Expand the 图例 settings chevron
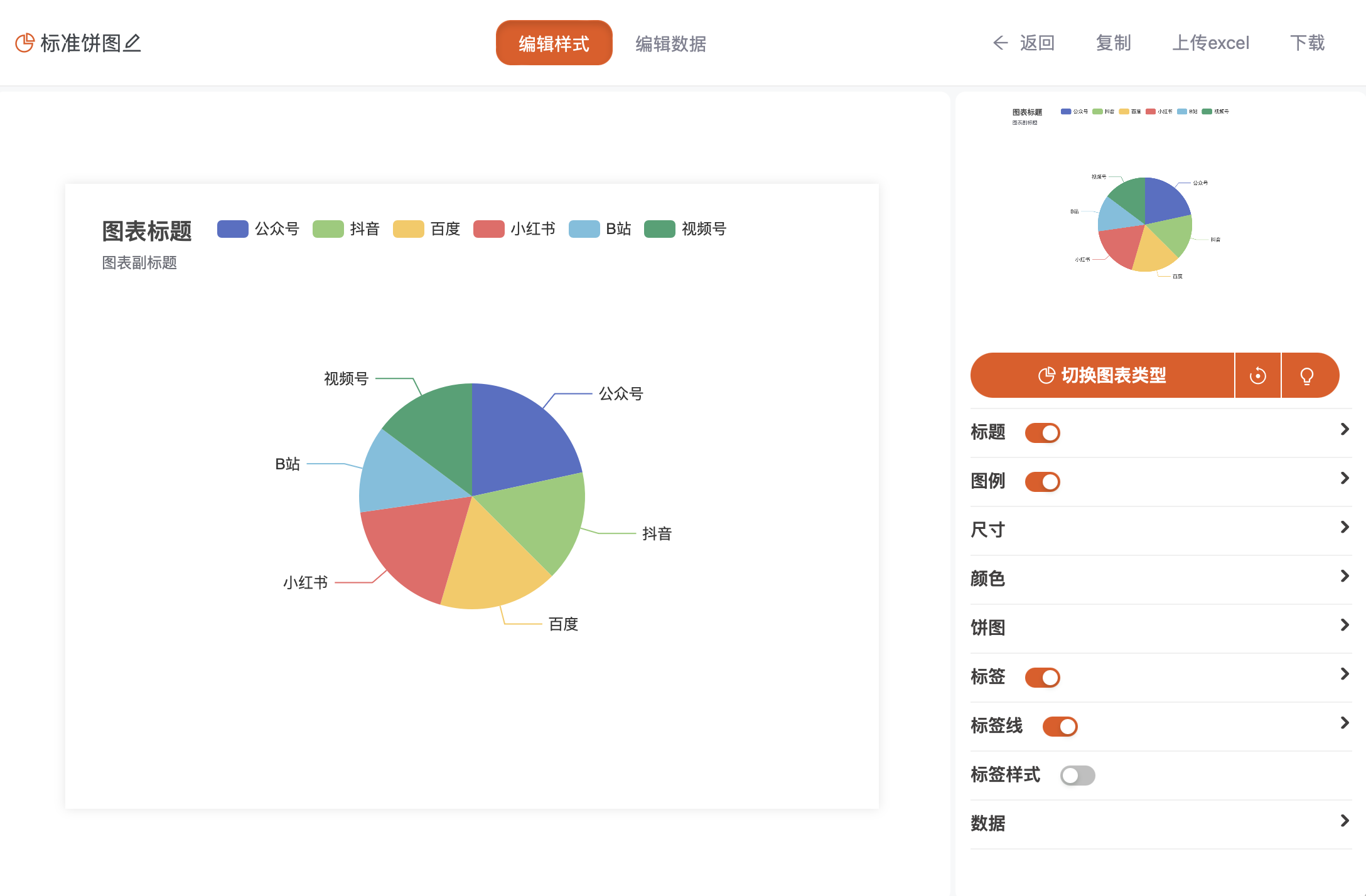Screen dimensions: 1366x896 coord(1345,478)
